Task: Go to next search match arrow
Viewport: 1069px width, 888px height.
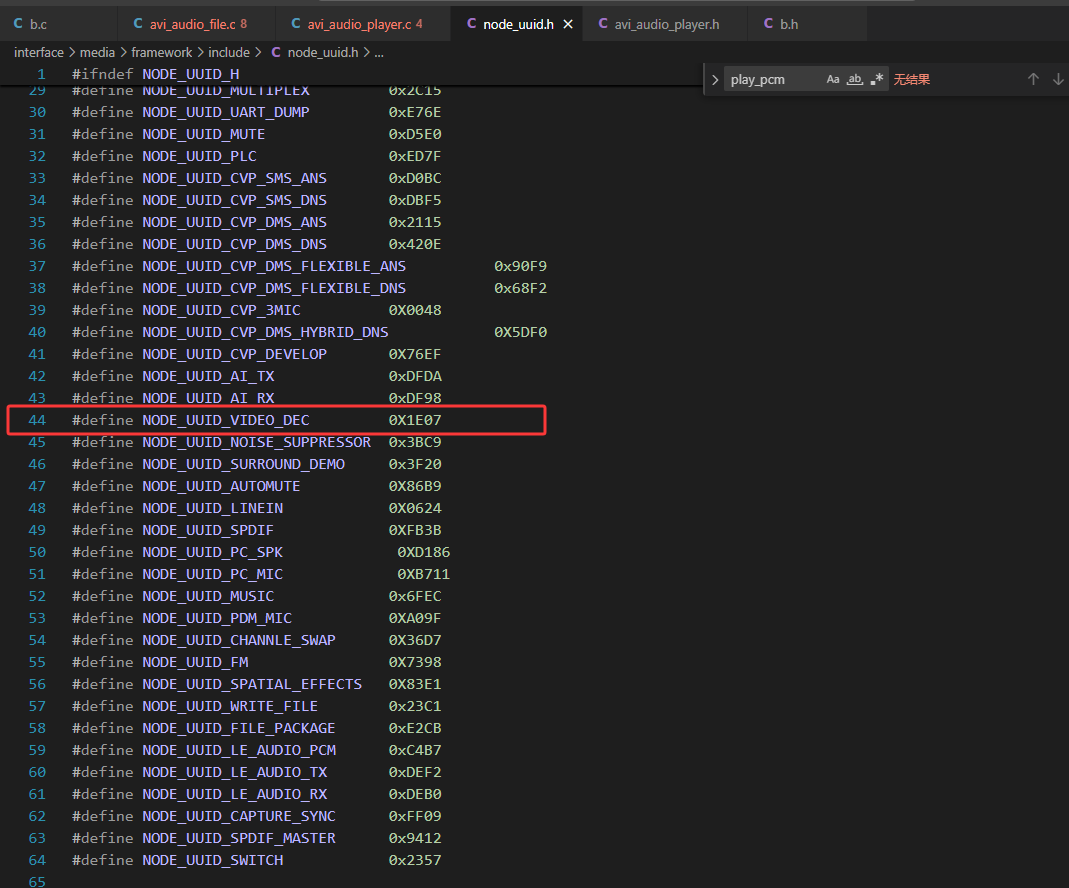Action: coord(1058,79)
